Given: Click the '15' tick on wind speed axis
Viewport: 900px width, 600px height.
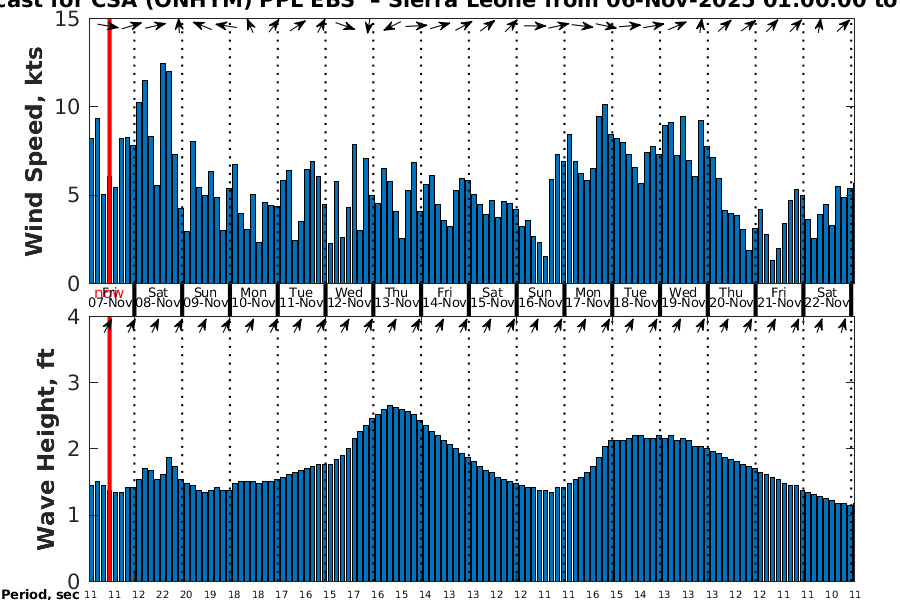Looking at the screenshot, I should coord(70,19).
